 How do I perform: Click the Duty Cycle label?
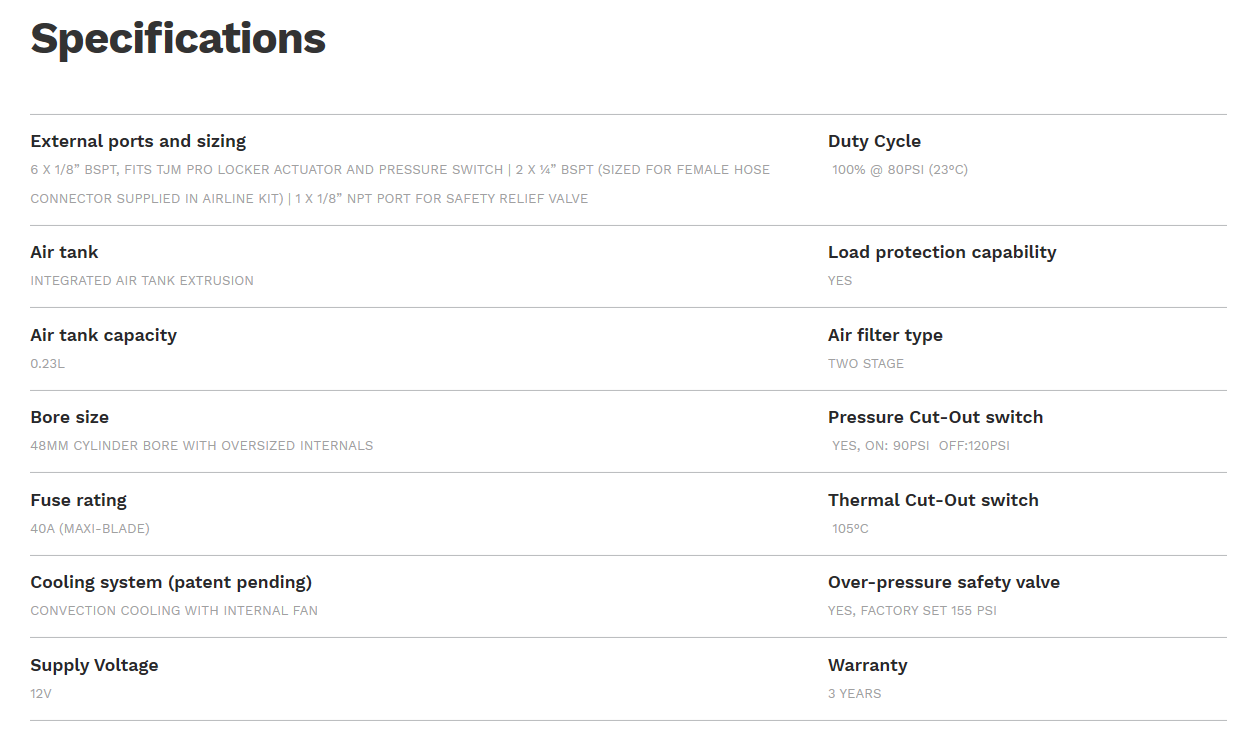pos(874,141)
